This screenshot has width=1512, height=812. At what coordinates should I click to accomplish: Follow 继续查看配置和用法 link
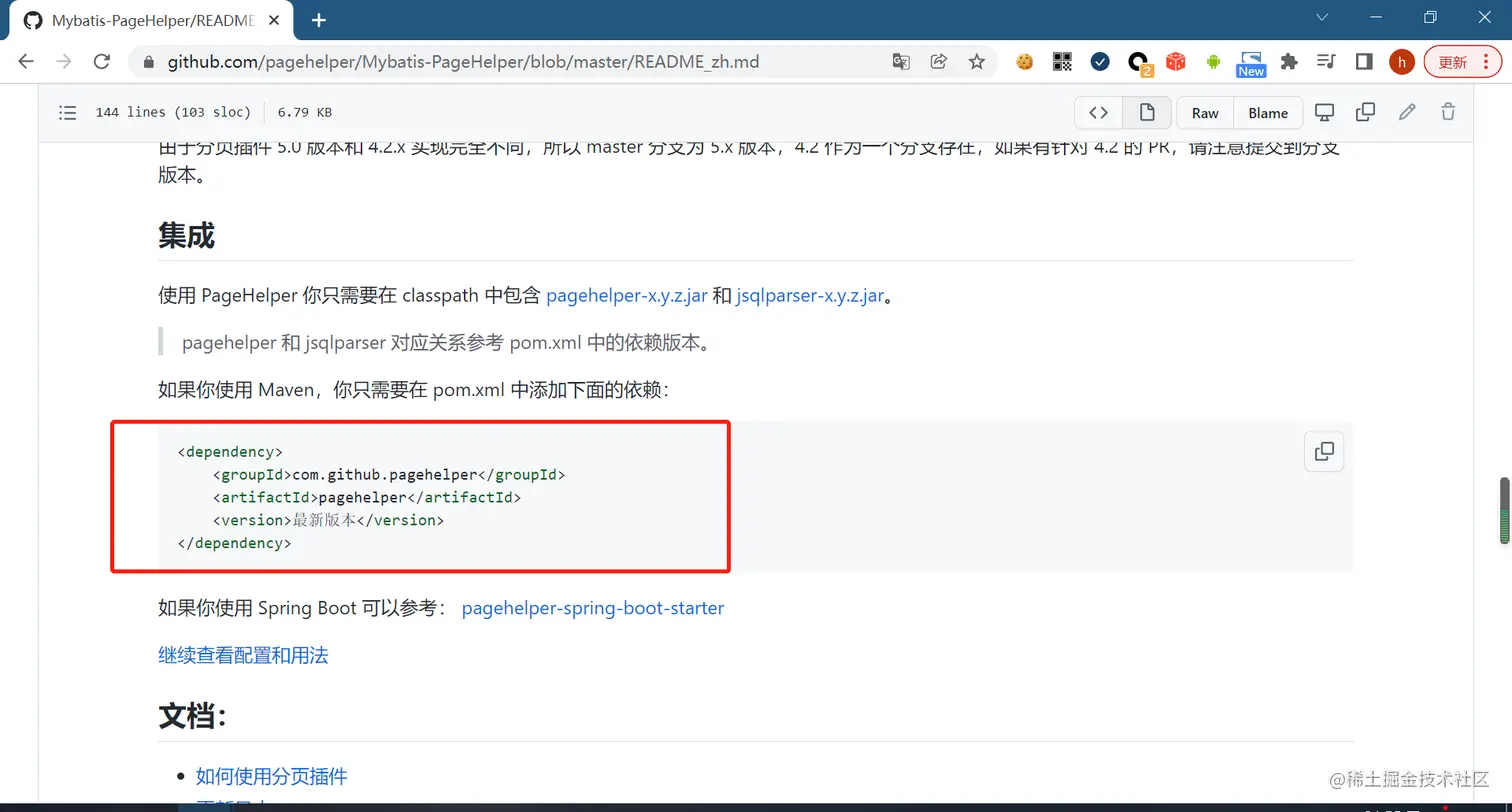[x=243, y=655]
